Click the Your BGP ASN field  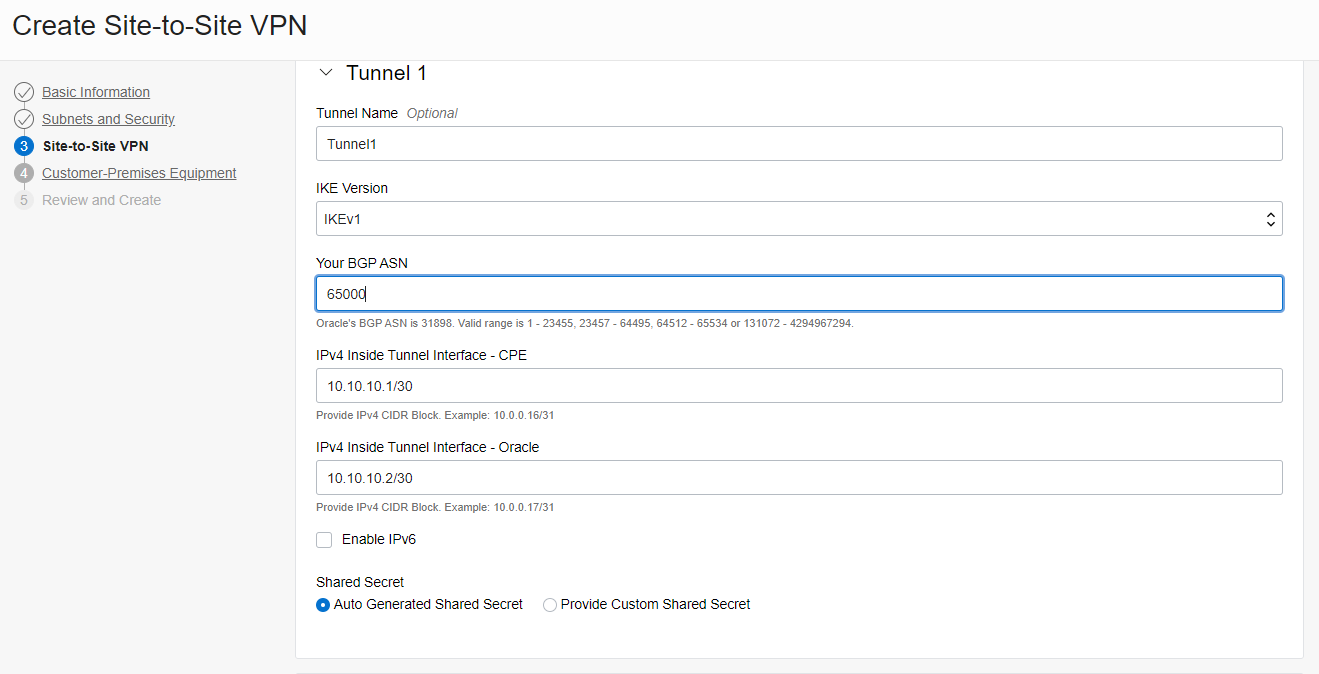tap(798, 294)
